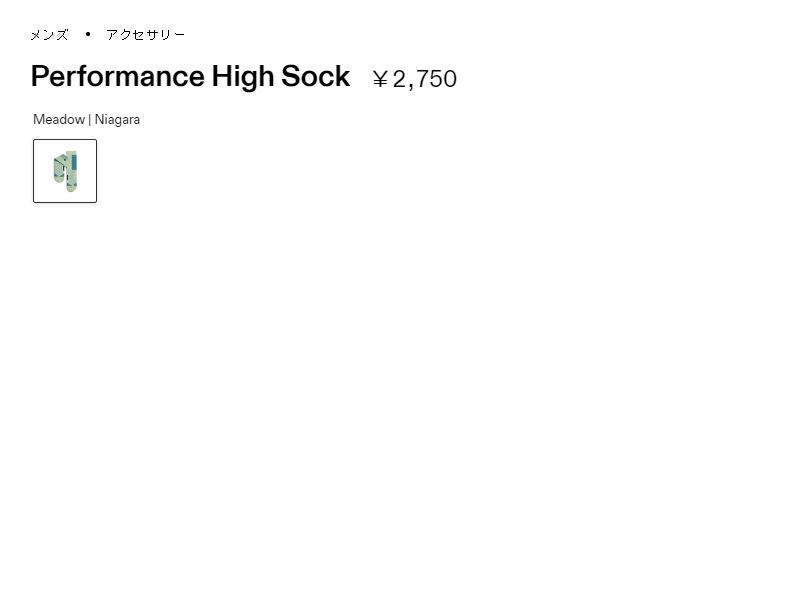Click the word Meadow in color name

pos(59,120)
